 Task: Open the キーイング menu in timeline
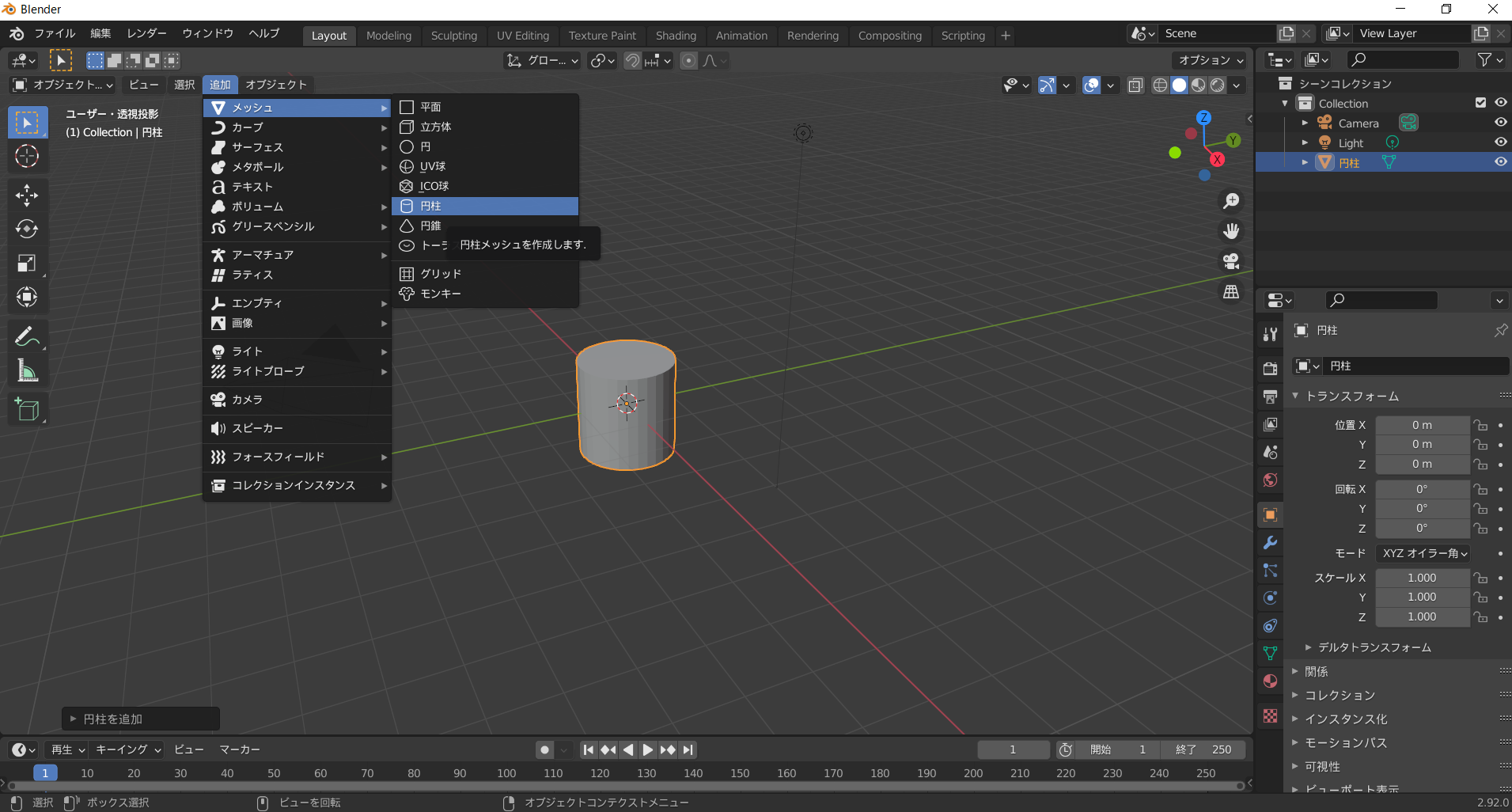pos(128,749)
